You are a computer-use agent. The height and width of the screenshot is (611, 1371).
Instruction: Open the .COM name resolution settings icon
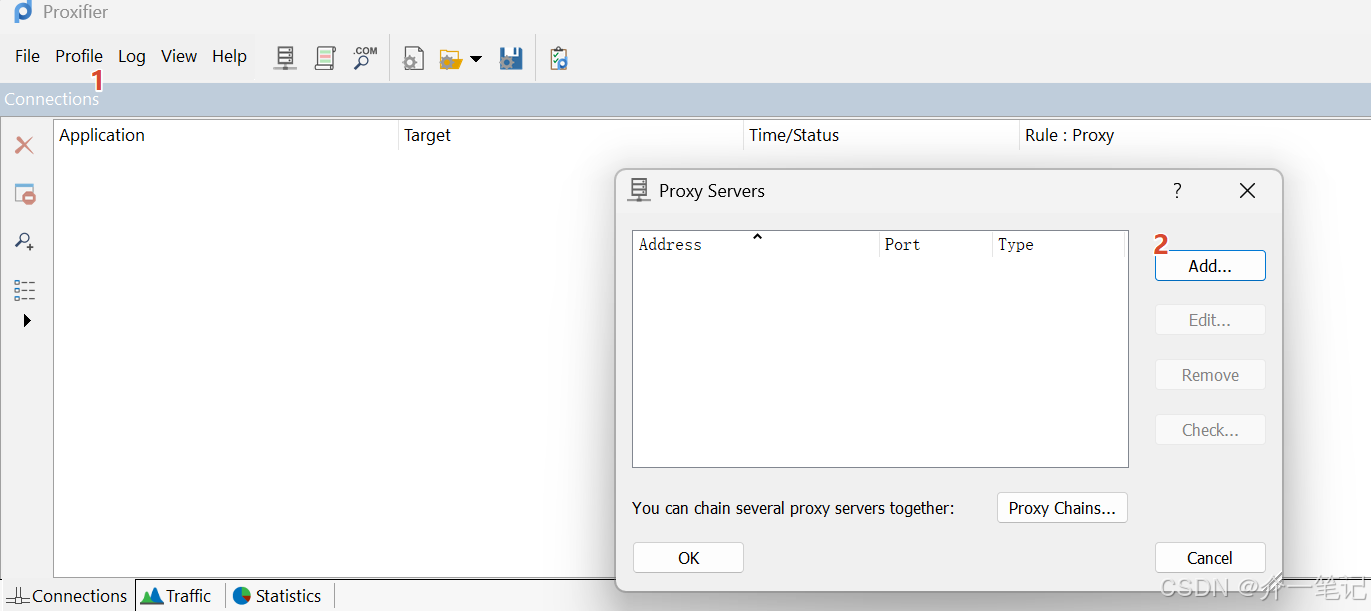click(x=364, y=58)
